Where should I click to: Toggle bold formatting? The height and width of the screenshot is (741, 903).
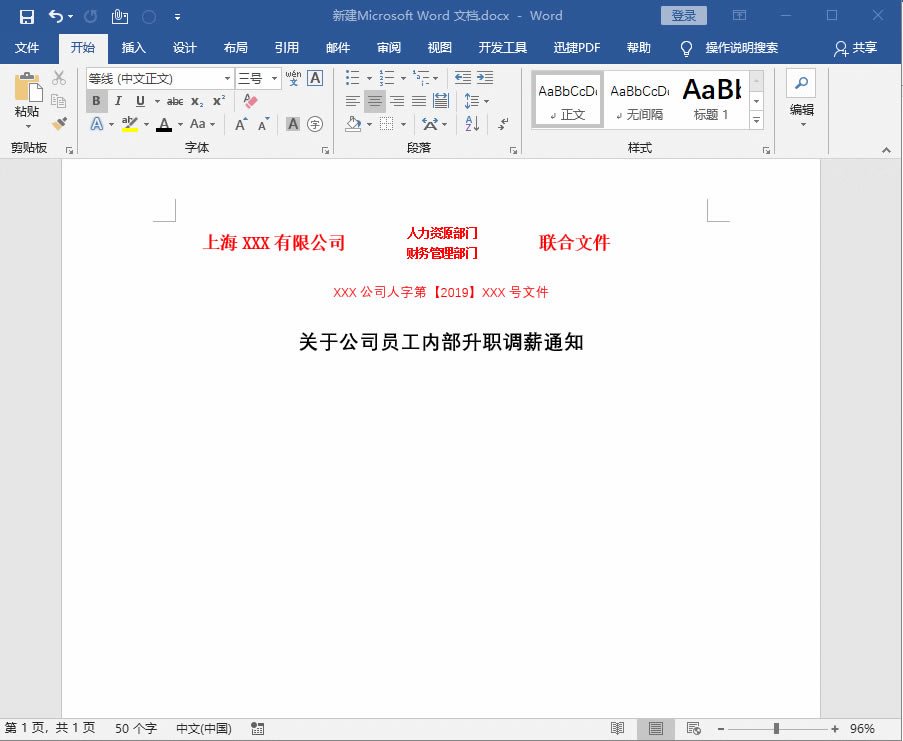click(x=96, y=100)
